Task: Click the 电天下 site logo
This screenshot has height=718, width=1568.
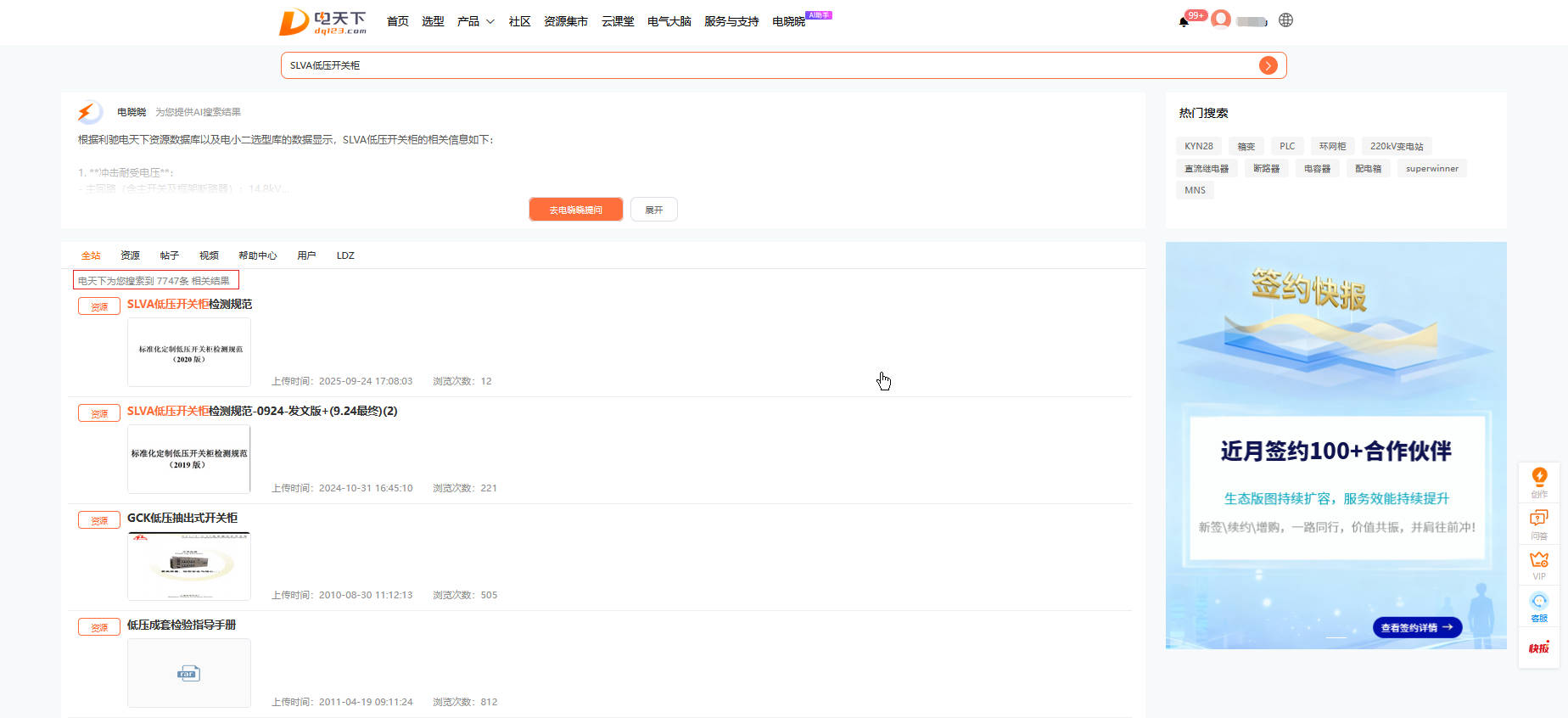Action: tap(323, 22)
